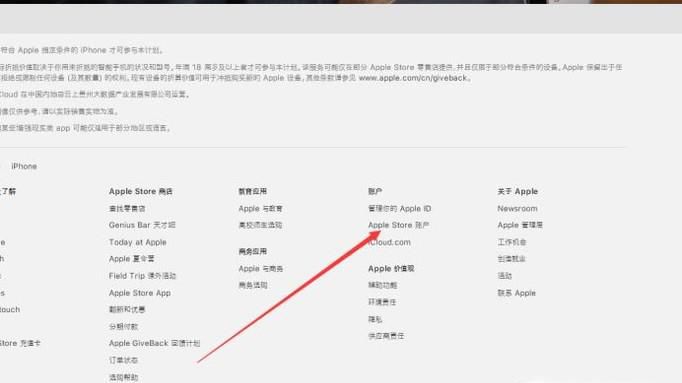
Task: Click the 账户 column heading
Action: [375, 191]
